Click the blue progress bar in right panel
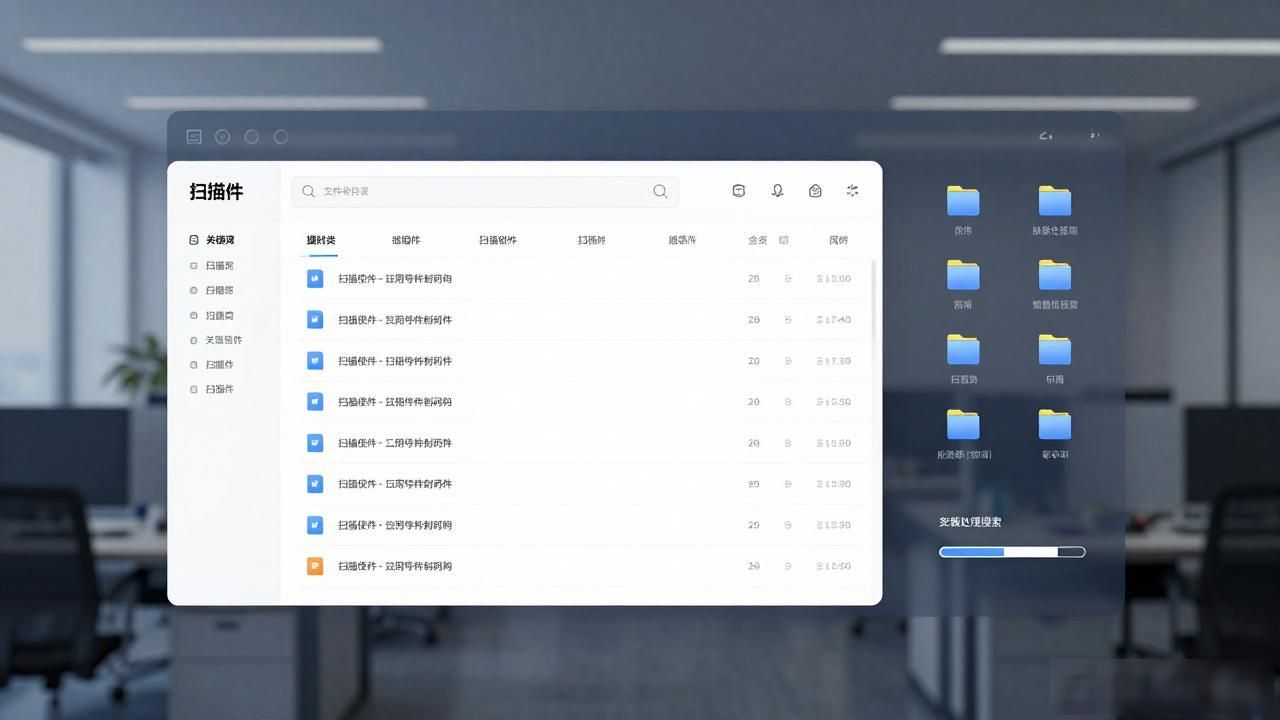Viewport: 1280px width, 720px height. point(1012,552)
